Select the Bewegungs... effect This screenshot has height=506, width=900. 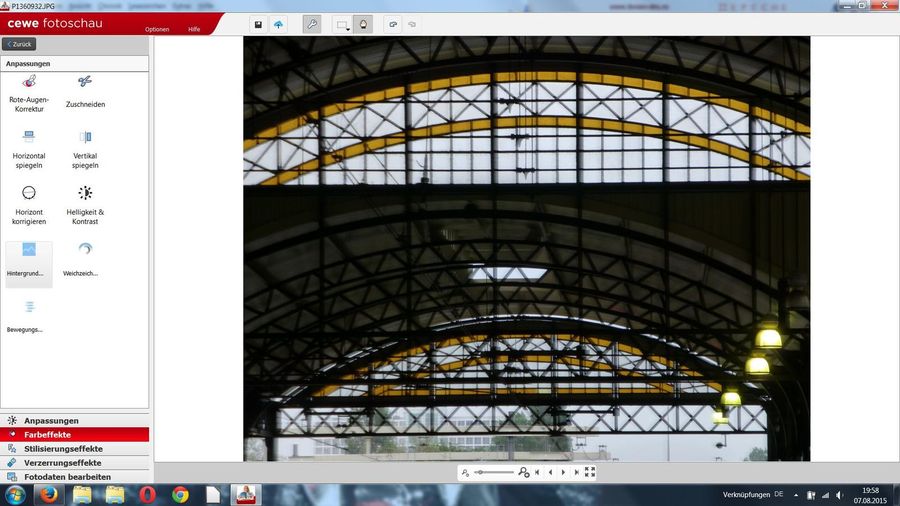click(x=25, y=316)
